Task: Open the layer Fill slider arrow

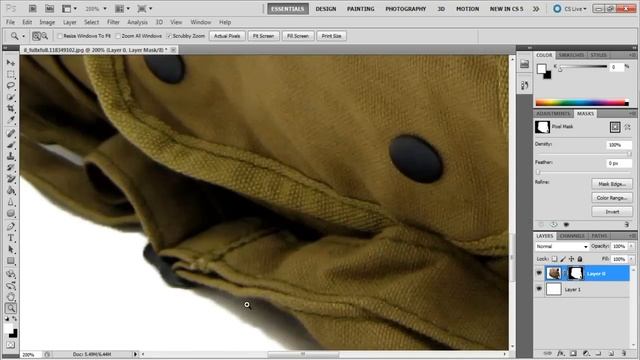Action: click(x=631, y=259)
